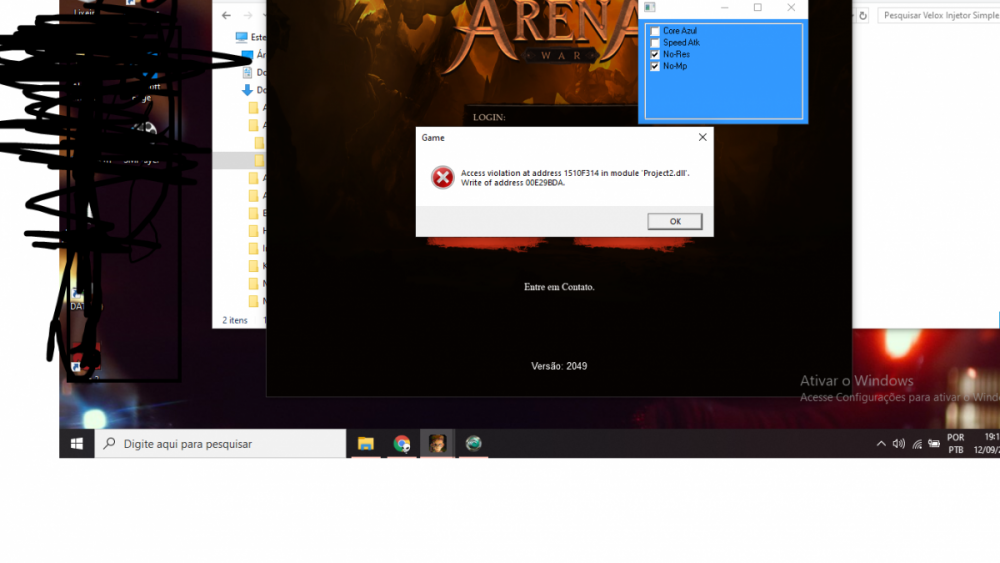Click the LOGIN field in game window
This screenshot has height=563, width=1000.
pos(552,117)
